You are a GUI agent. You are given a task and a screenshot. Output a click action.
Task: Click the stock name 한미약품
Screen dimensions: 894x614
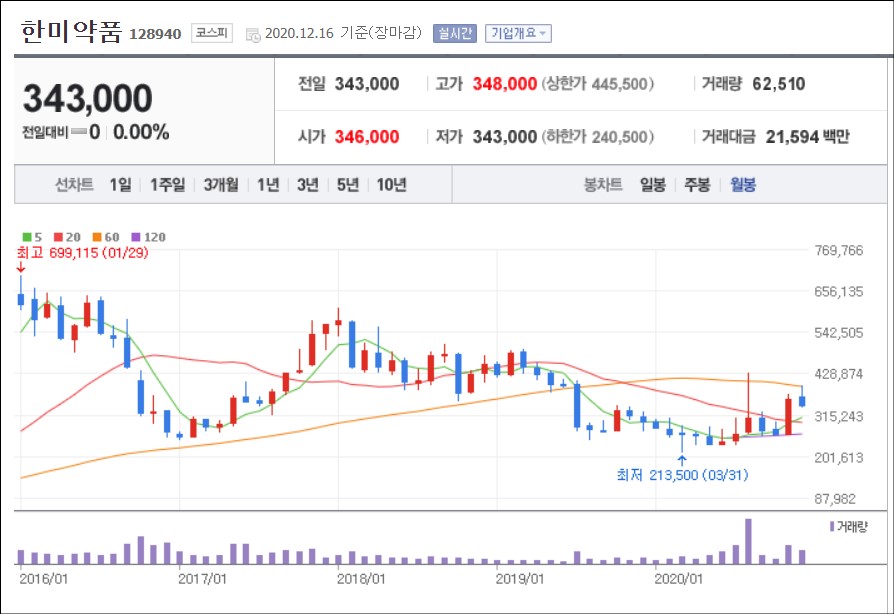[x=71, y=32]
